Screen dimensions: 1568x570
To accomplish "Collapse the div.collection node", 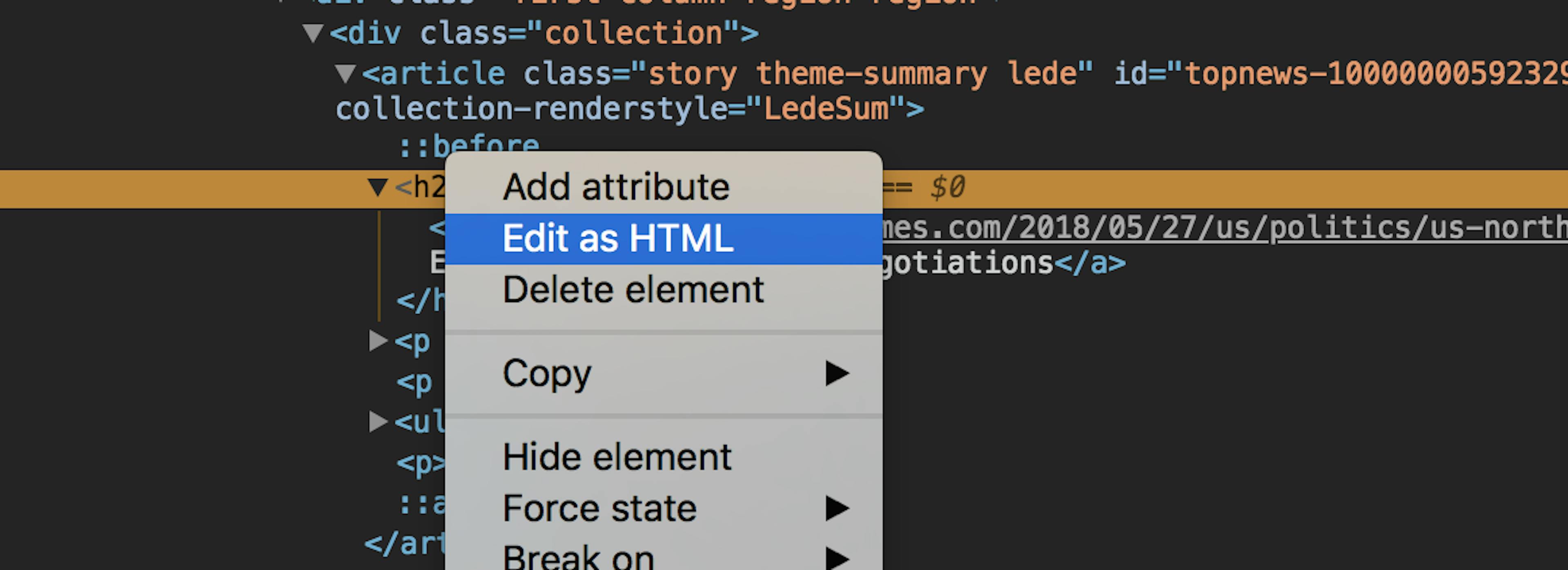I will point(312,32).
